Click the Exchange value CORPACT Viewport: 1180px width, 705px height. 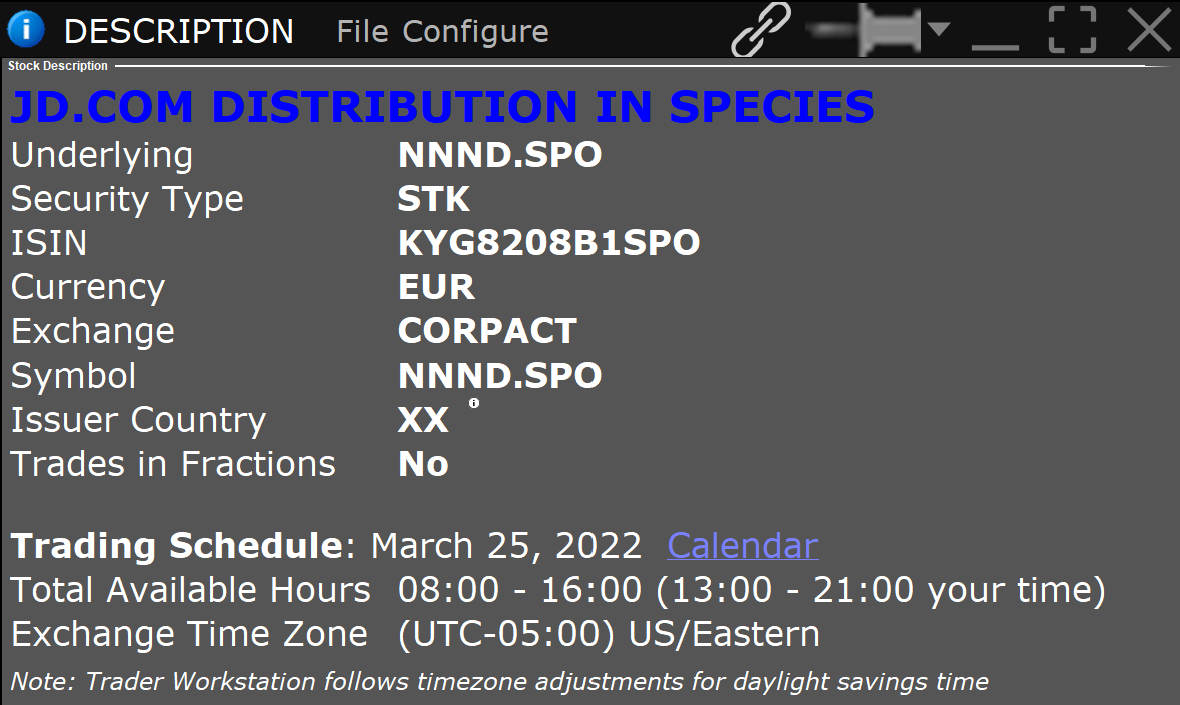click(x=487, y=331)
